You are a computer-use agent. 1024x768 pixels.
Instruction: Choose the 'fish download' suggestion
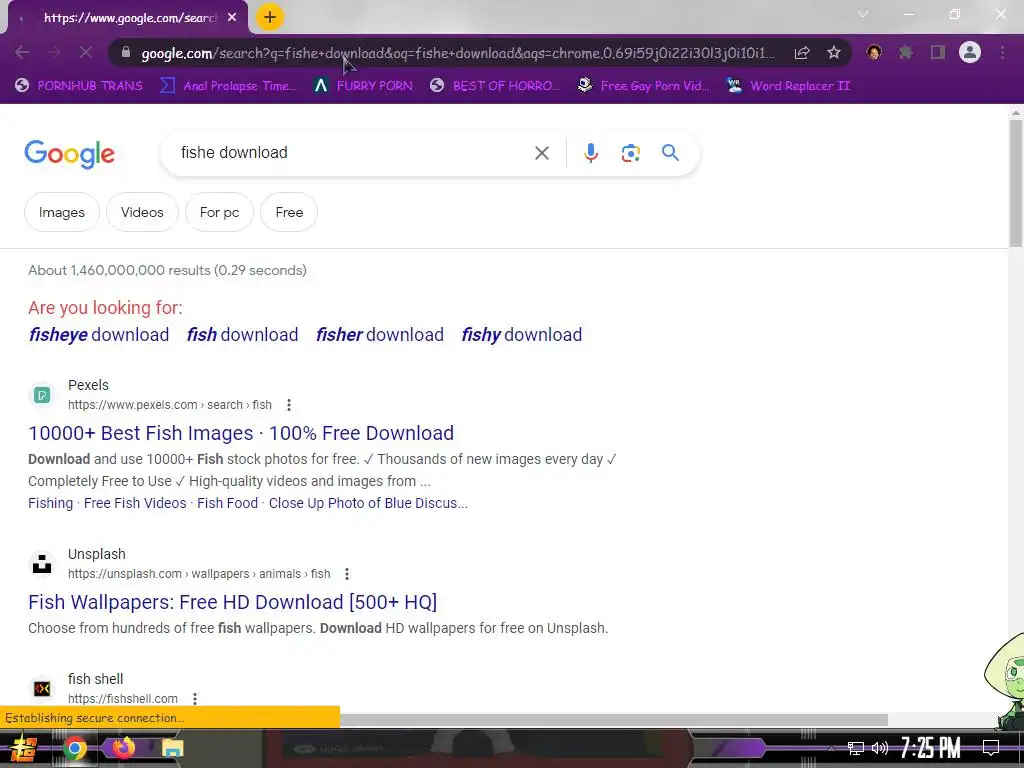tap(242, 334)
